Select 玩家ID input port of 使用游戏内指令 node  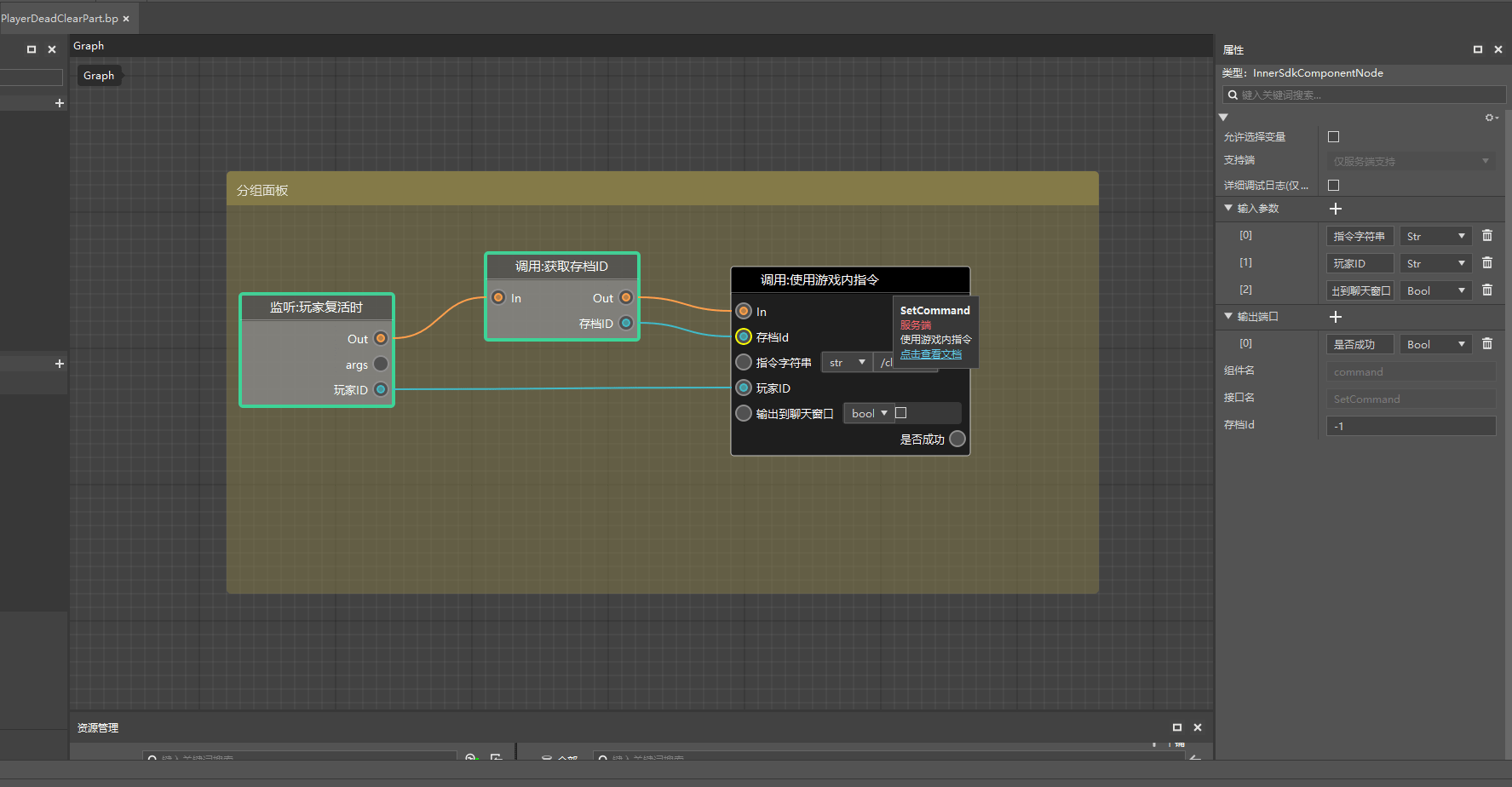(744, 388)
